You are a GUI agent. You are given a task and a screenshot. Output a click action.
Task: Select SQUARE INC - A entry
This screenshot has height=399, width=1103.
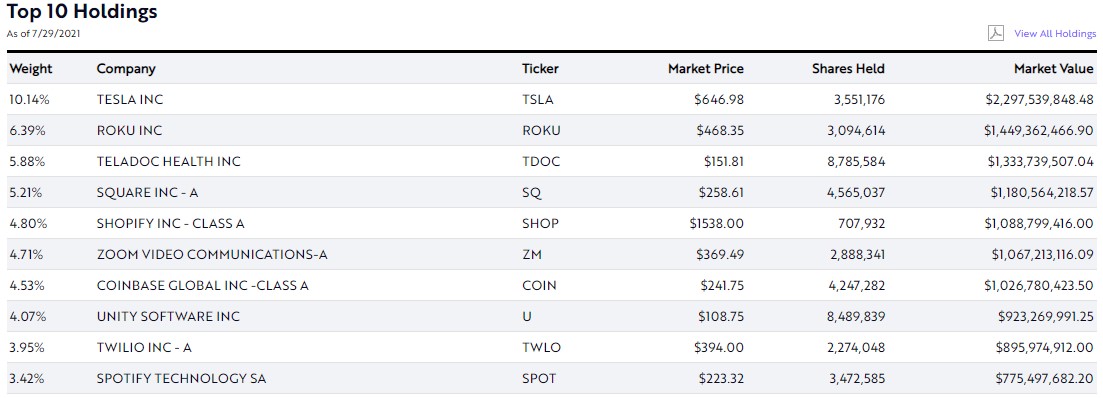coord(148,193)
